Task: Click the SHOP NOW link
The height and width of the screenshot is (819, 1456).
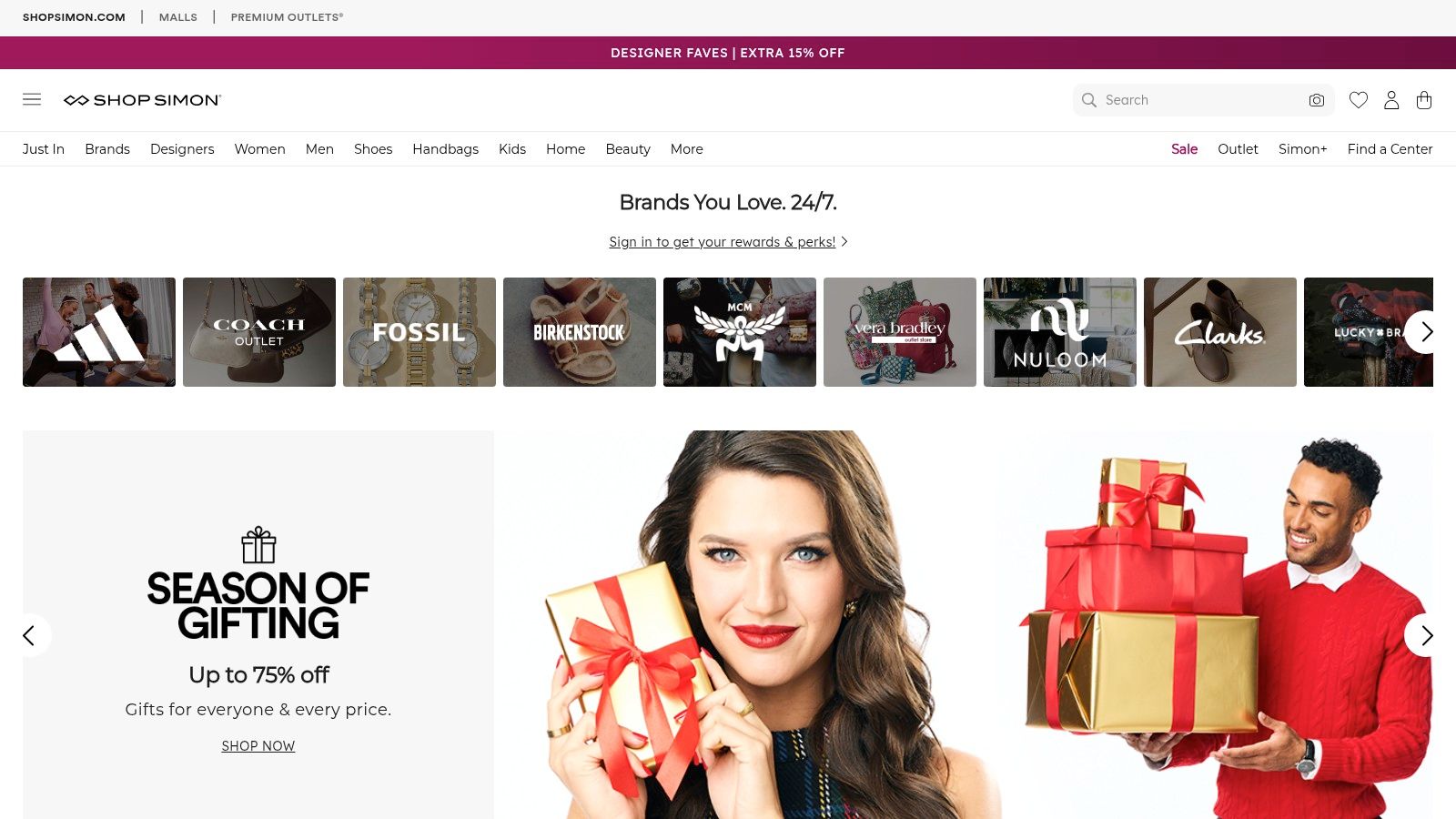Action: [258, 746]
